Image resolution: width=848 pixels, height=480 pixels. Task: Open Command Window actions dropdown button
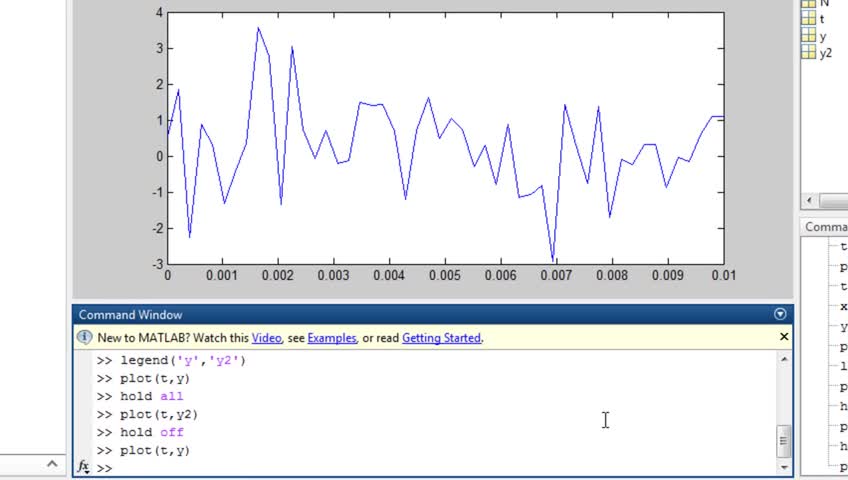point(780,314)
